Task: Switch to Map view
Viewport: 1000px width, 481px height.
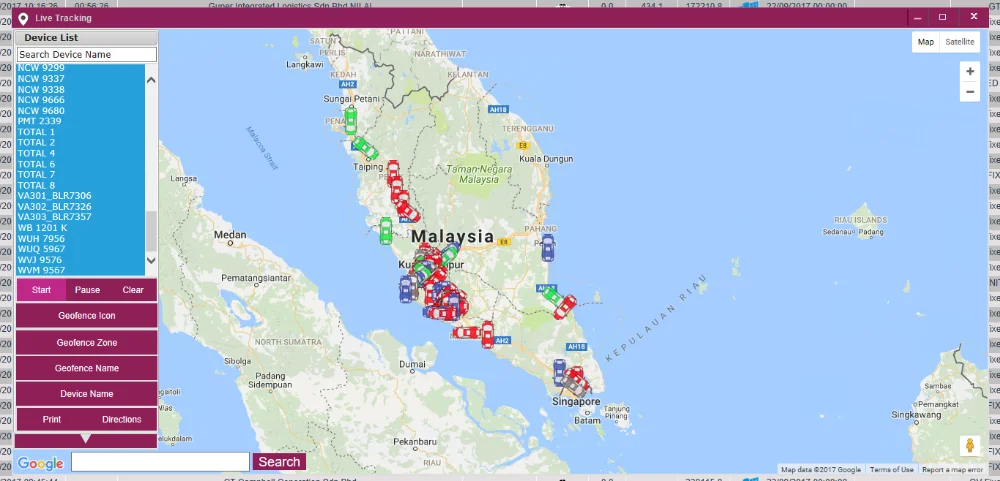Action: (x=925, y=42)
